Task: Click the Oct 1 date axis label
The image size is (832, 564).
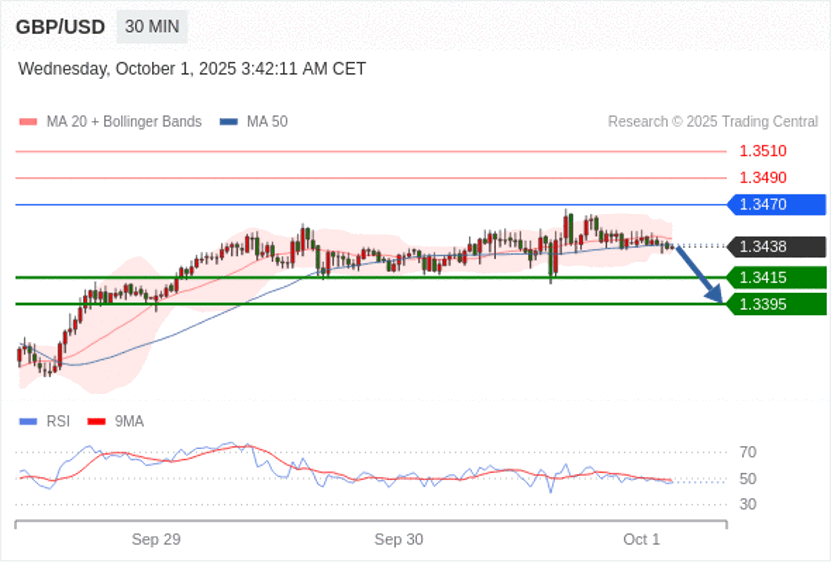Action: (641, 540)
